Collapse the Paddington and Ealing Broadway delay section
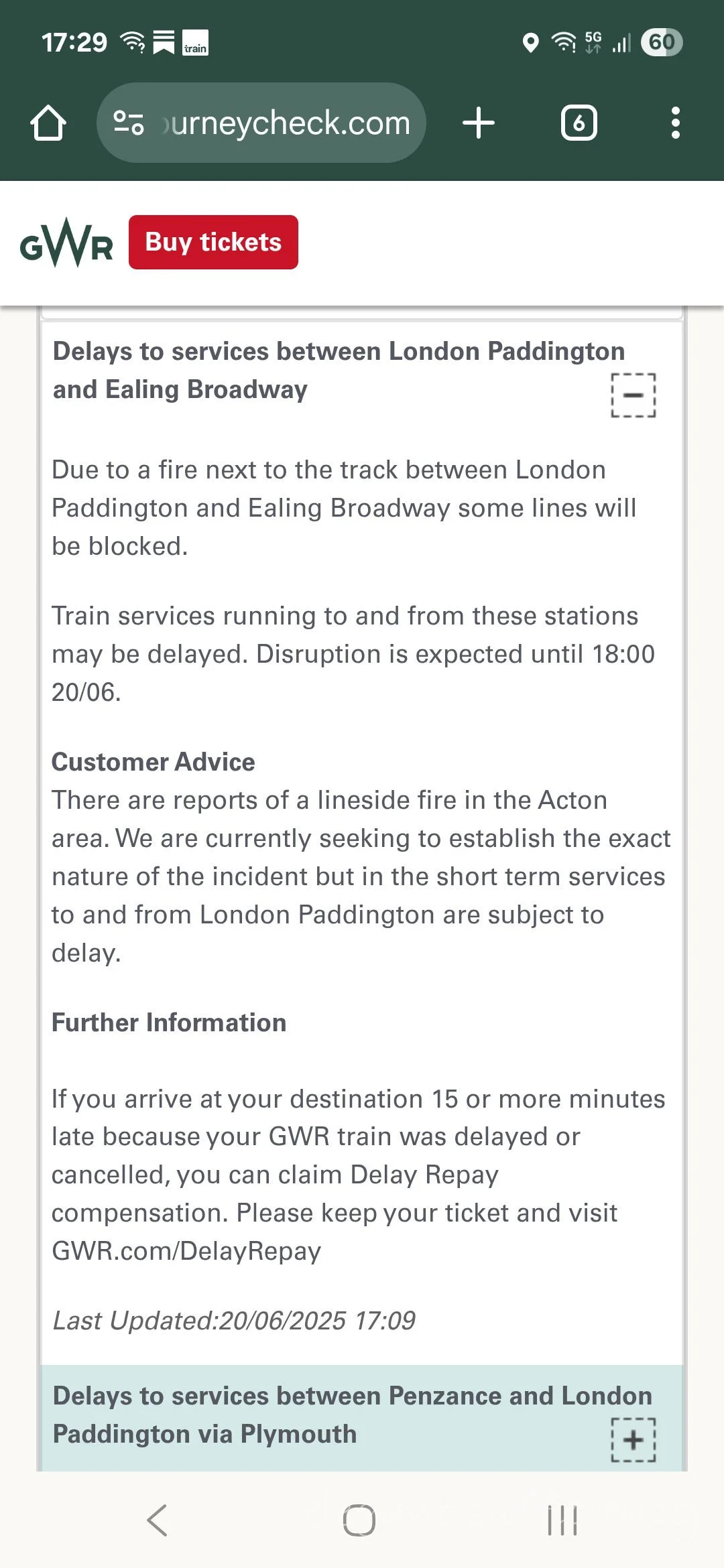Screen dimensions: 724x1568 click(633, 395)
